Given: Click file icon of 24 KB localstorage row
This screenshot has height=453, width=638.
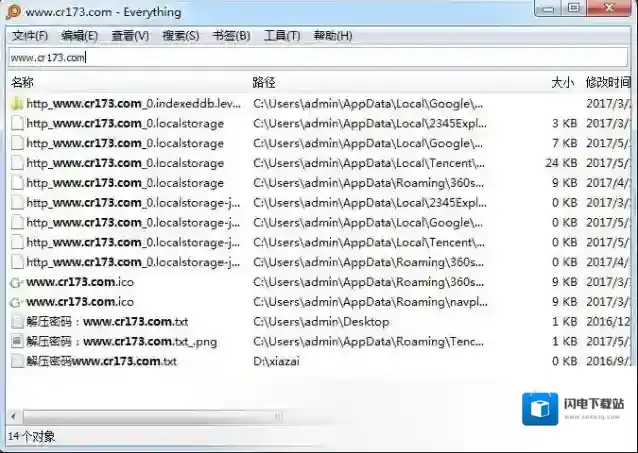Looking at the screenshot, I should [x=17, y=163].
